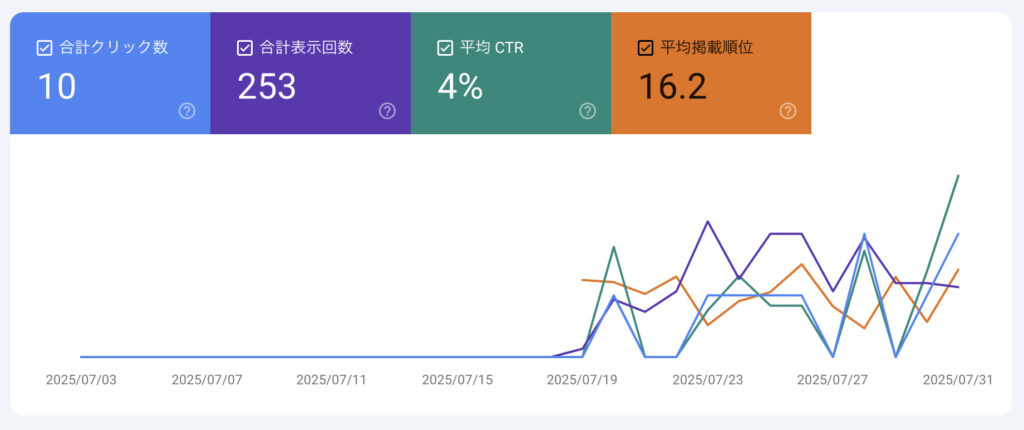This screenshot has height=430, width=1024.
Task: Click the average position value 16.2
Action: [672, 87]
